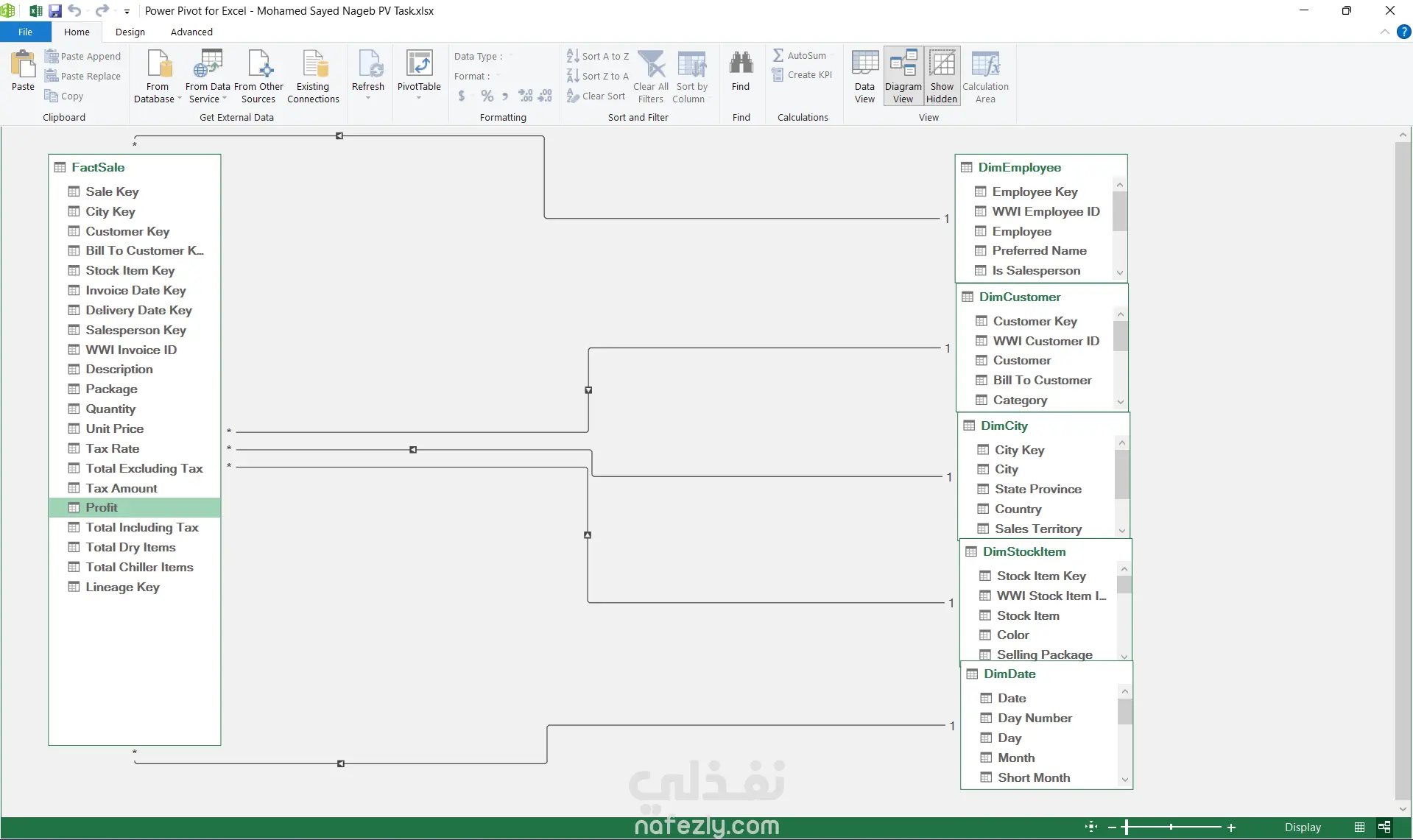This screenshot has height=840, width=1413.
Task: Click Paste Replace in Clipboard group
Action: 83,76
